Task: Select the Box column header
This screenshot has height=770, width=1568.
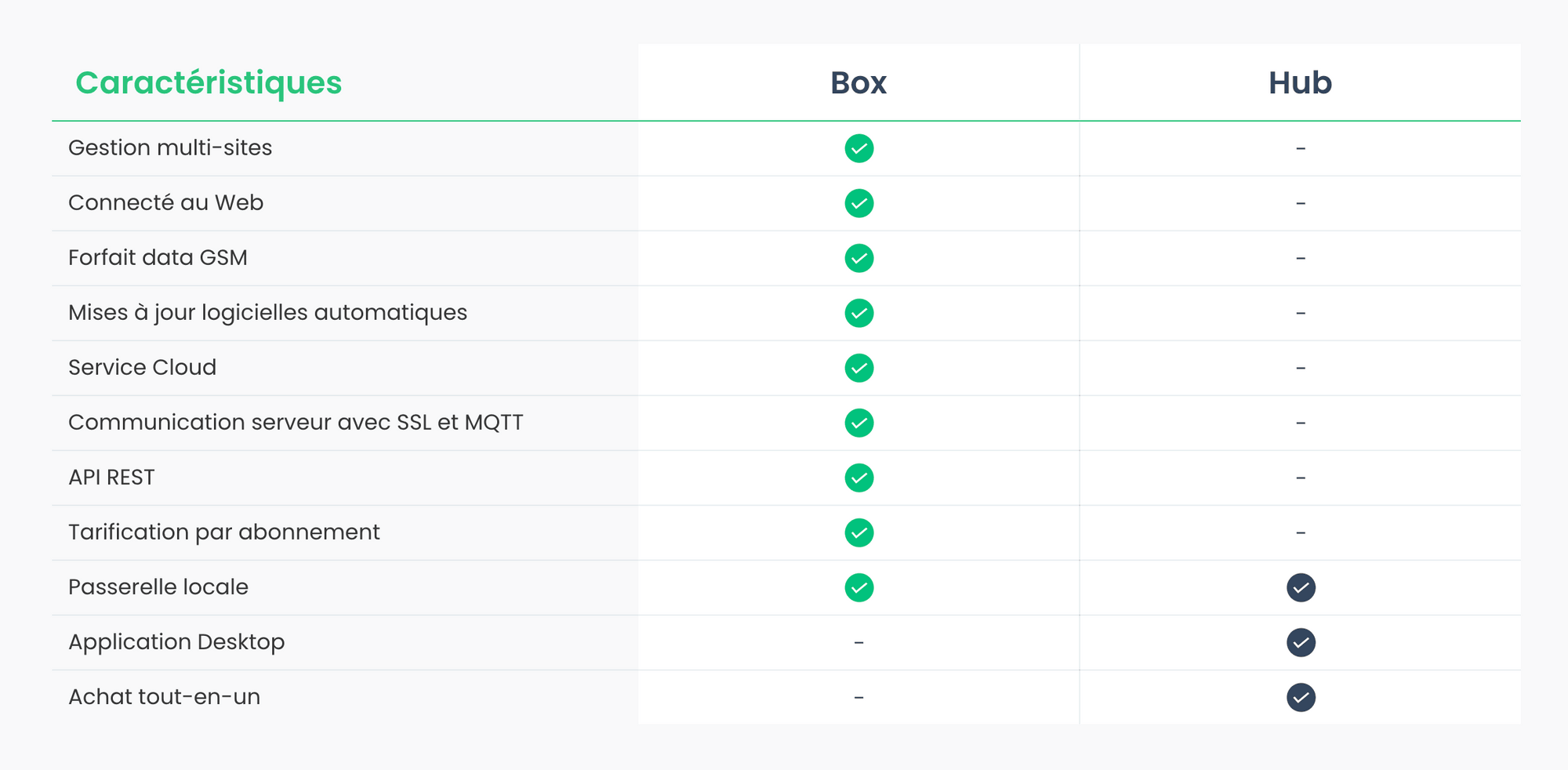Action: click(858, 83)
